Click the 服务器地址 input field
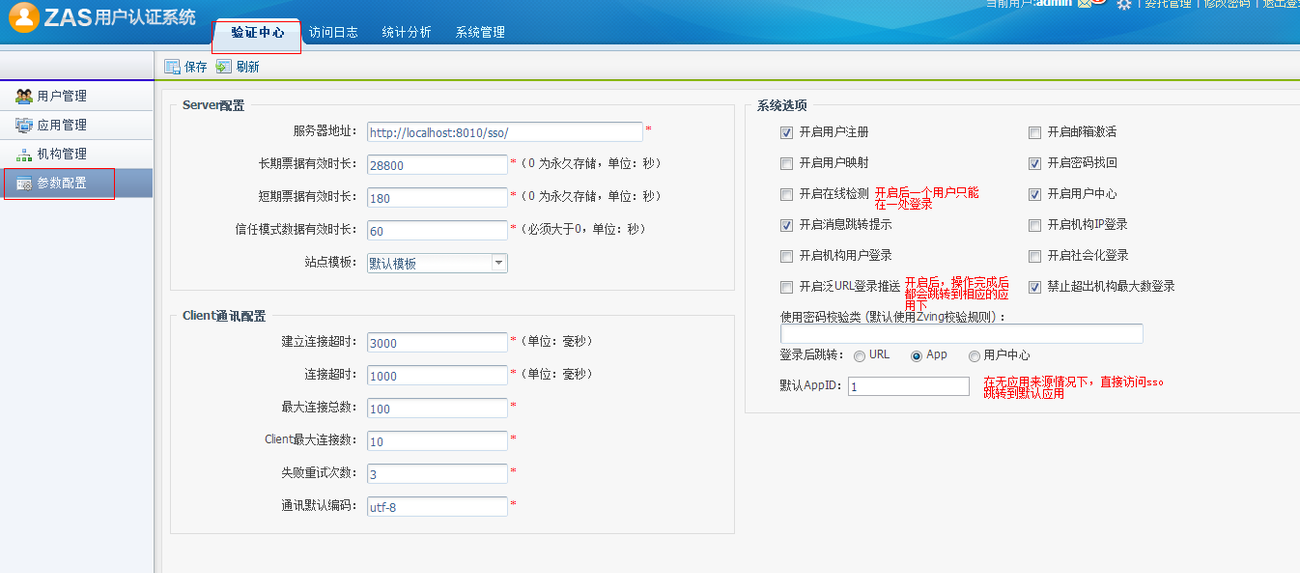This screenshot has width=1300, height=573. click(x=504, y=132)
